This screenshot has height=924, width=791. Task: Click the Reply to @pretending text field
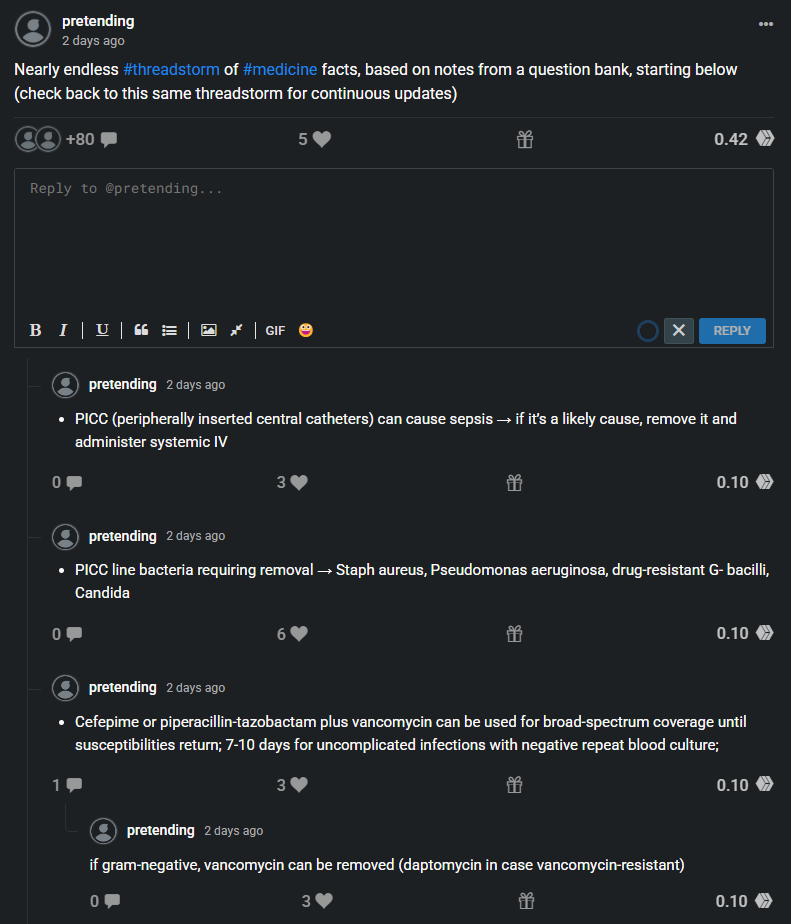tap(394, 243)
